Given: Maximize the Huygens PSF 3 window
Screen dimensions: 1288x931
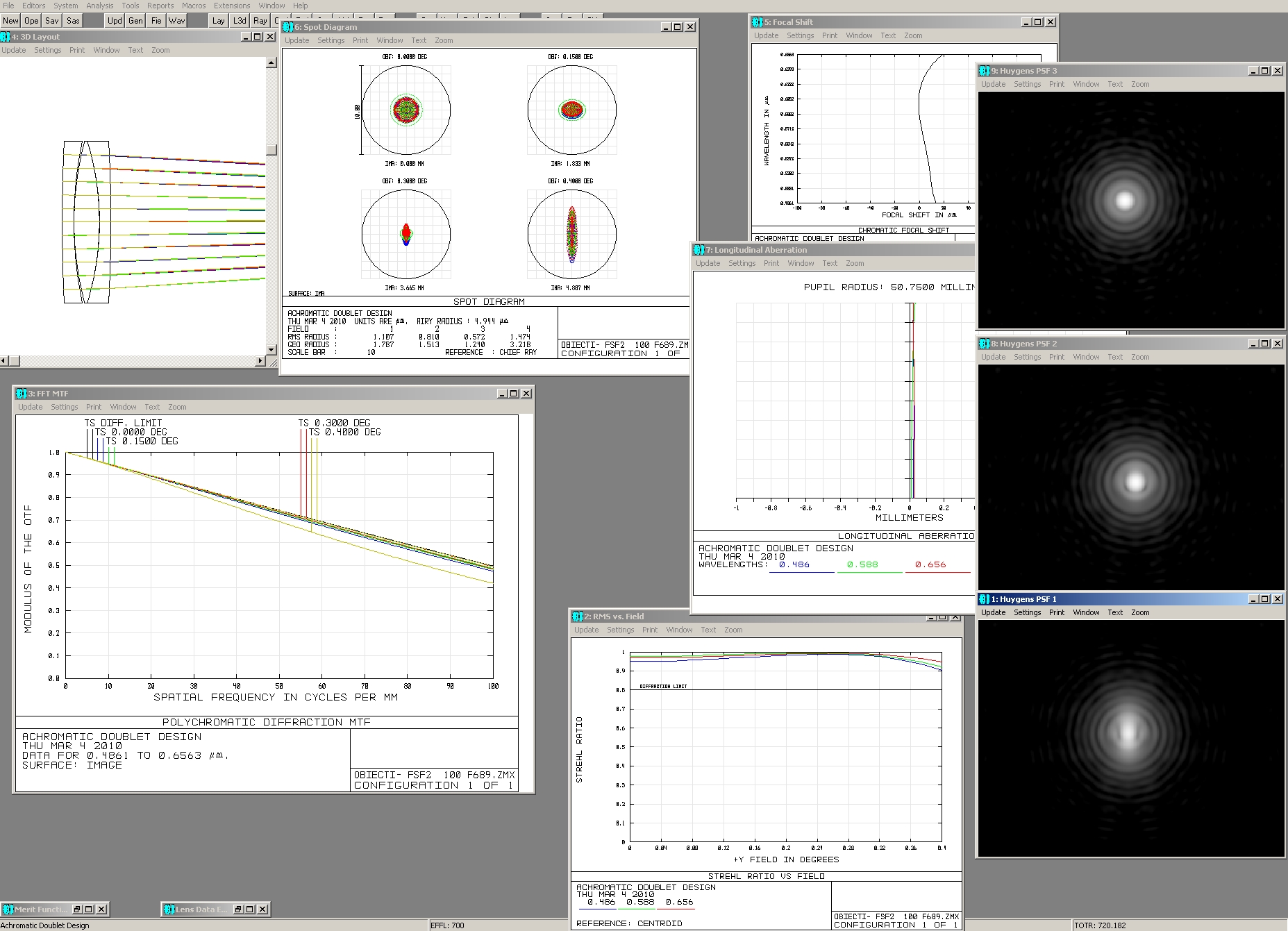Looking at the screenshot, I should (1265, 71).
